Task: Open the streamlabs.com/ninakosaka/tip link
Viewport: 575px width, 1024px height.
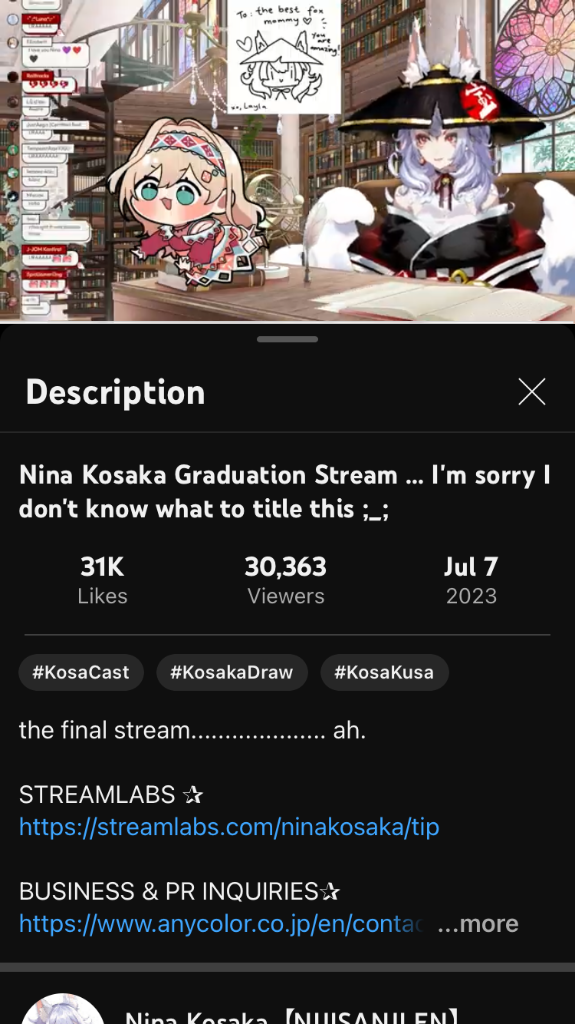Action: click(229, 827)
